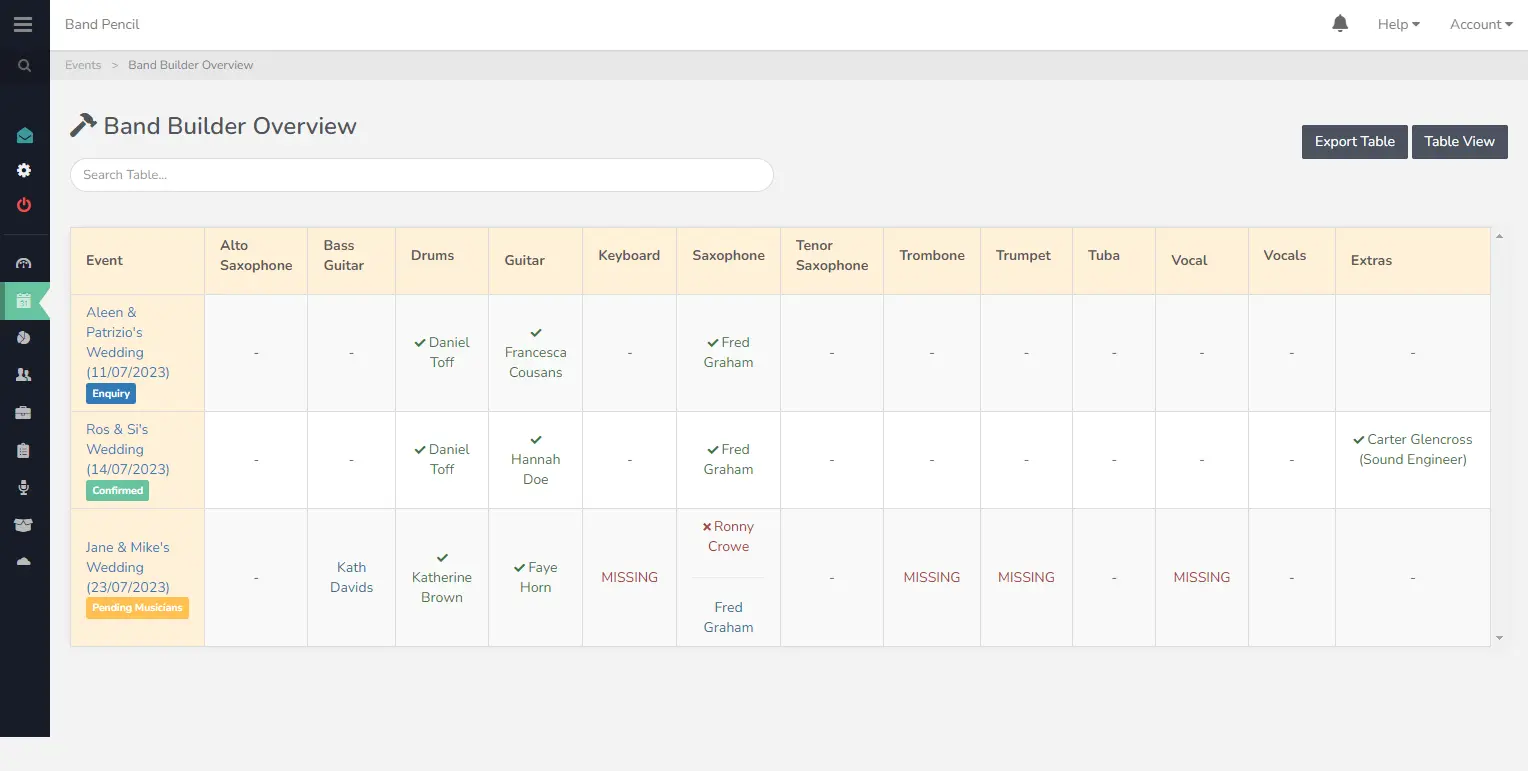
Task: Open the hamburger menu in the sidebar
Action: [x=23, y=25]
